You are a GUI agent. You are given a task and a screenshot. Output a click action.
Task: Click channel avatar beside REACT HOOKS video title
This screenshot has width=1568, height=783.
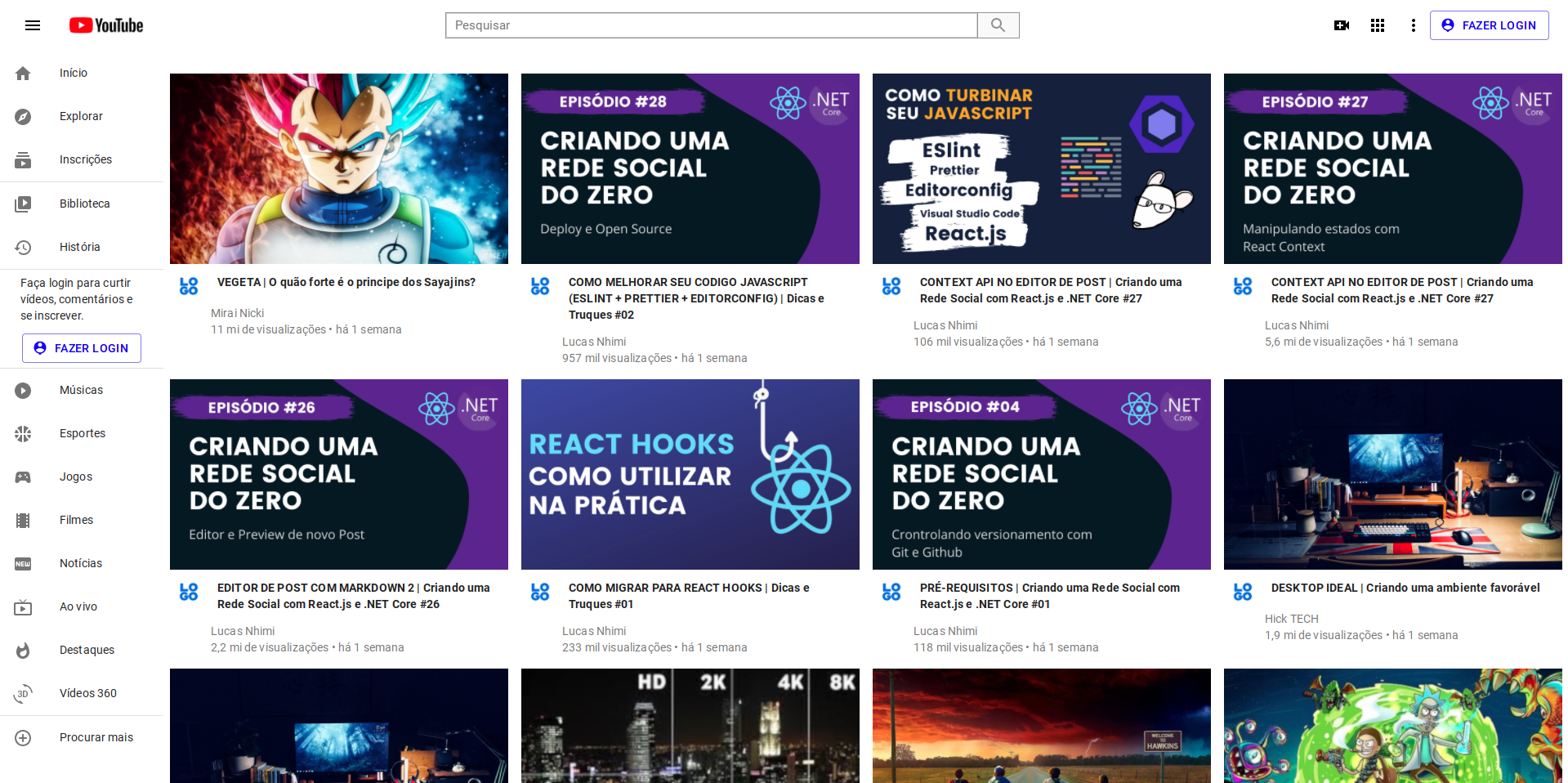[x=540, y=591]
